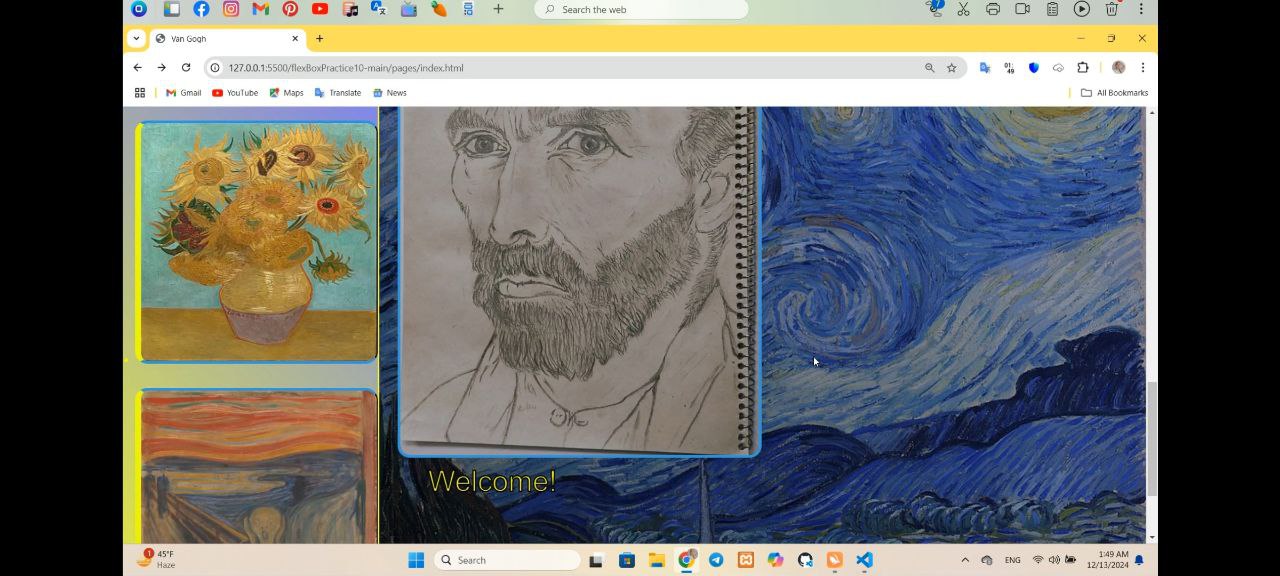Click the blue shield extension icon
1280x576 pixels.
tap(1034, 68)
